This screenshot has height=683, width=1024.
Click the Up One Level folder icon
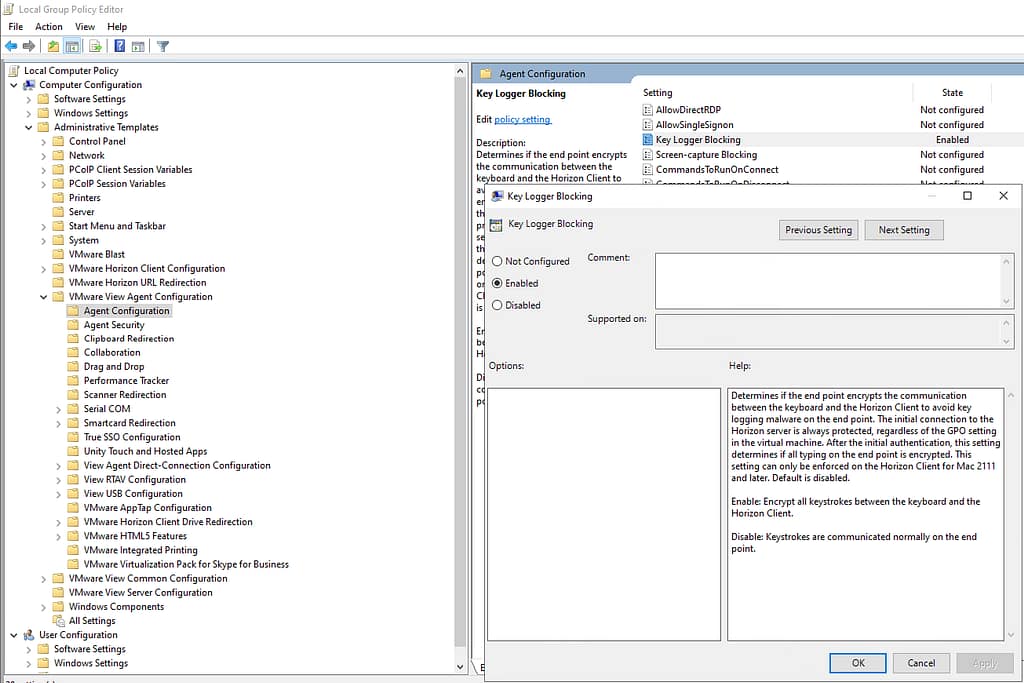point(53,46)
